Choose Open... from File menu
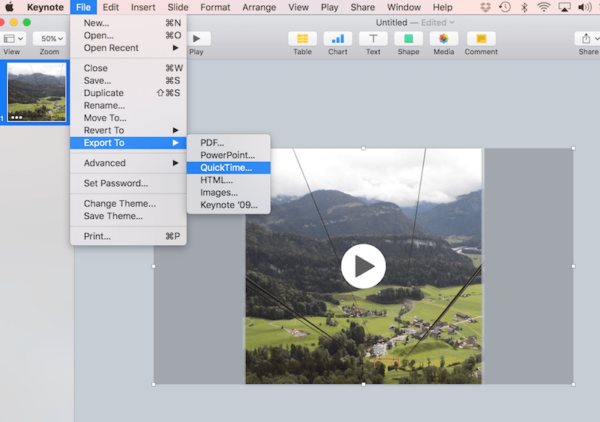The image size is (600, 422). click(x=128, y=36)
